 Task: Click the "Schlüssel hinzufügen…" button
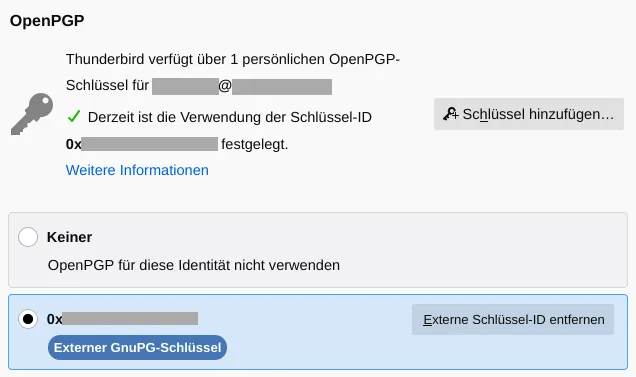pyautogui.click(x=529, y=114)
